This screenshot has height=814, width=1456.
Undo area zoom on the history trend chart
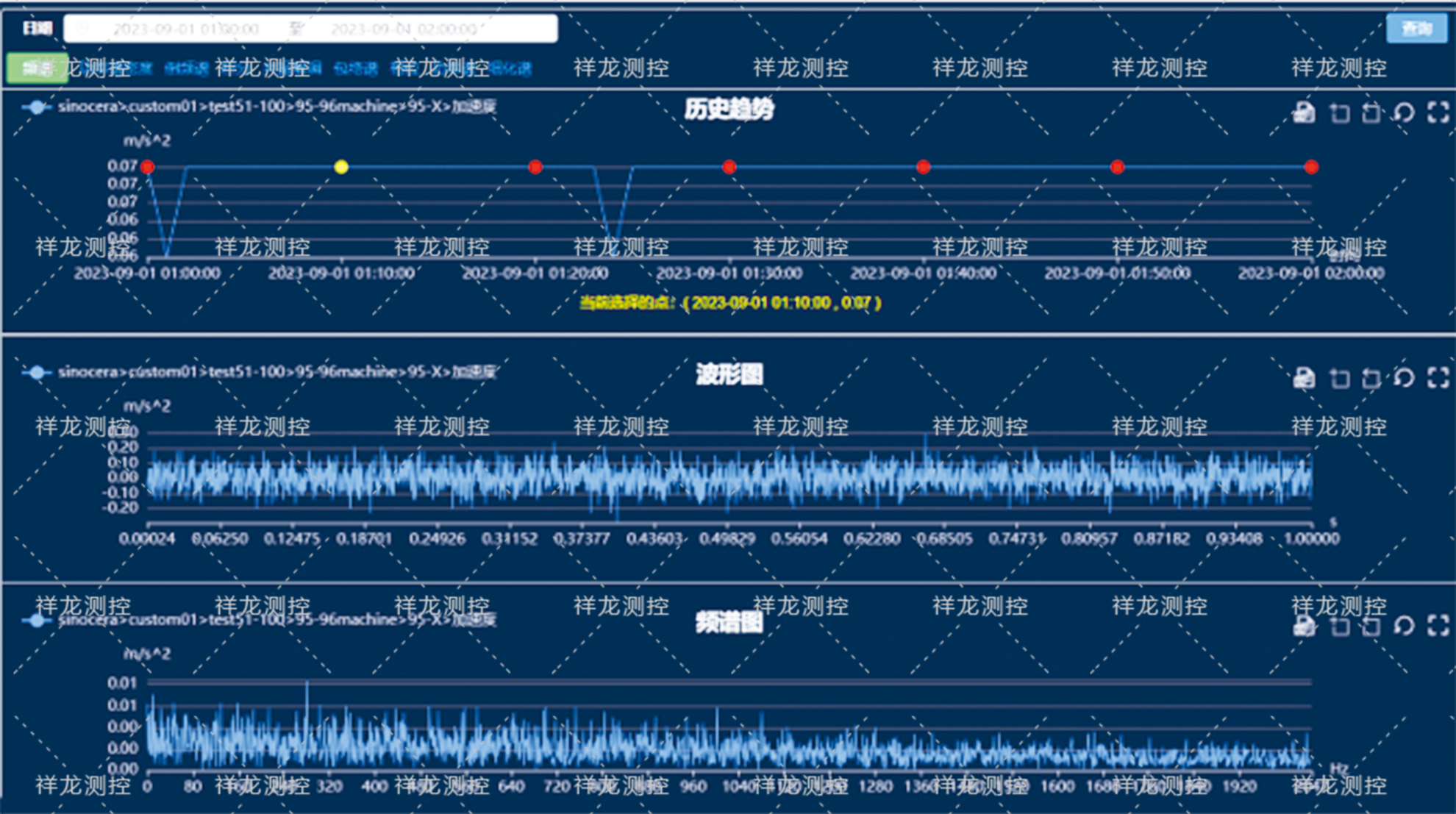(x=1371, y=113)
